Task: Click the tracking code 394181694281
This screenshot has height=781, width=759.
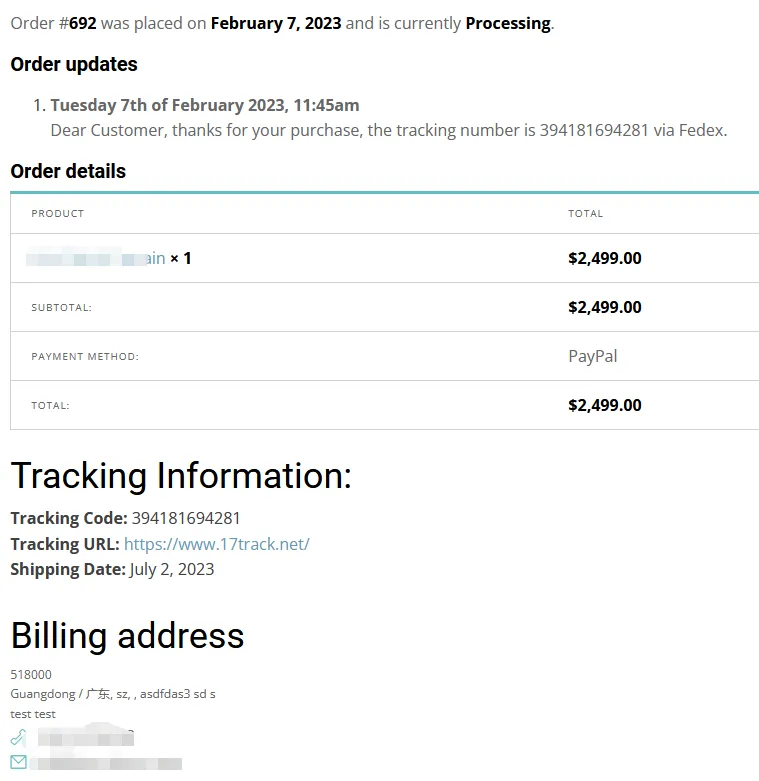Action: pyautogui.click(x=186, y=518)
